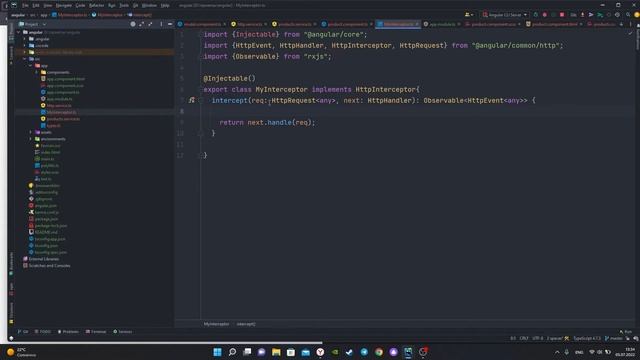Select README.md in project tree
This screenshot has width=640, height=360.
click(46, 232)
